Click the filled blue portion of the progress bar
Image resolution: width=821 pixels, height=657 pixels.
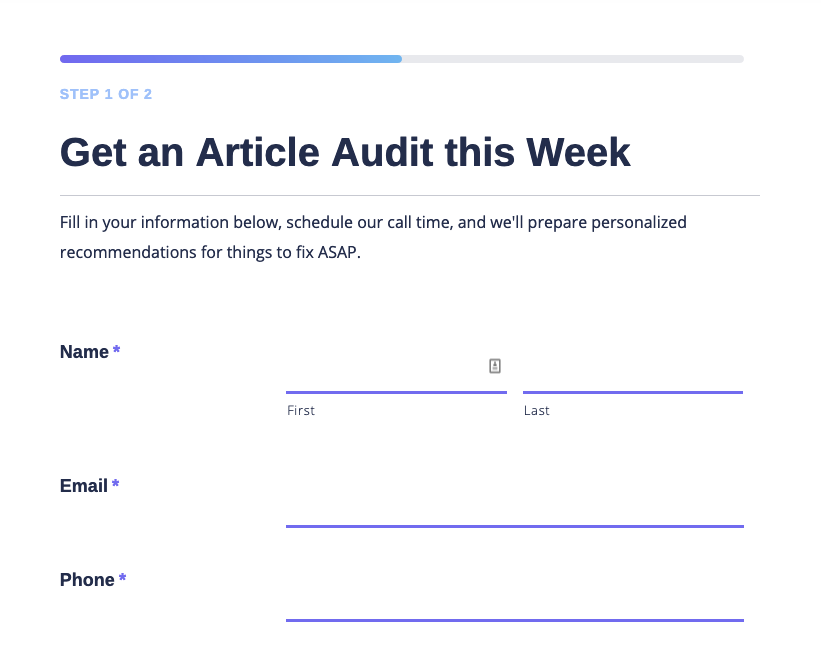tap(231, 59)
